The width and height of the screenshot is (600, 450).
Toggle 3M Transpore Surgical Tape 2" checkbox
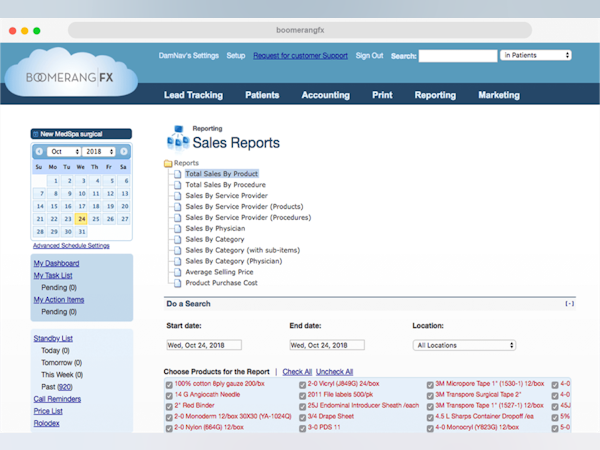[x=430, y=395]
